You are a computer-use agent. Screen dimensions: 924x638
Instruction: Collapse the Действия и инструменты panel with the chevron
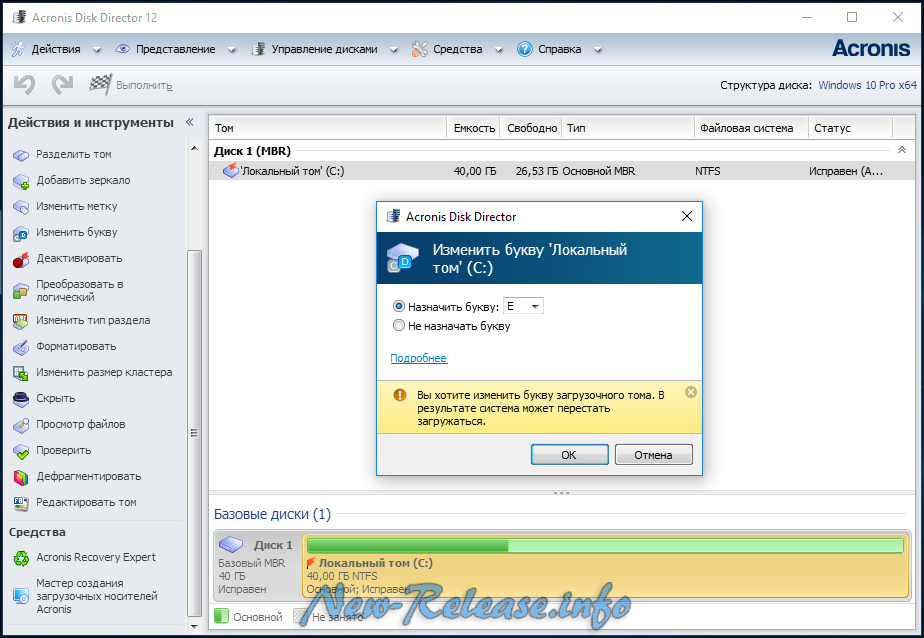pyautogui.click(x=190, y=122)
